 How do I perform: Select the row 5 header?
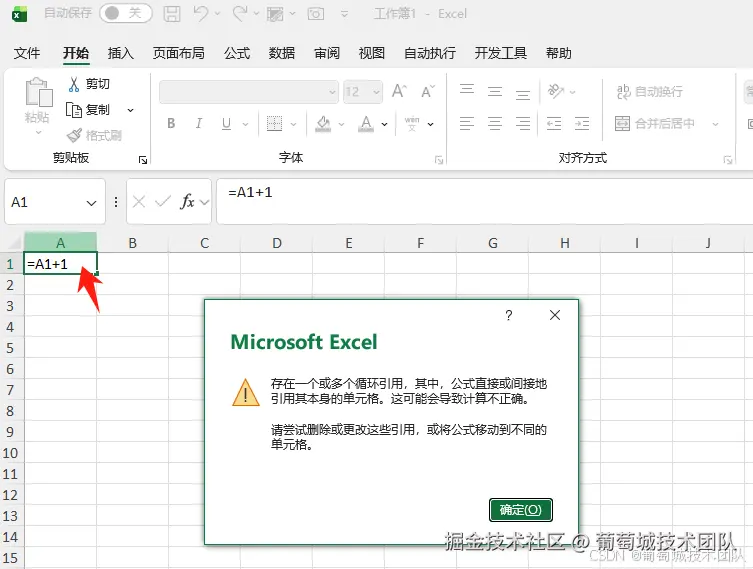pyautogui.click(x=10, y=348)
